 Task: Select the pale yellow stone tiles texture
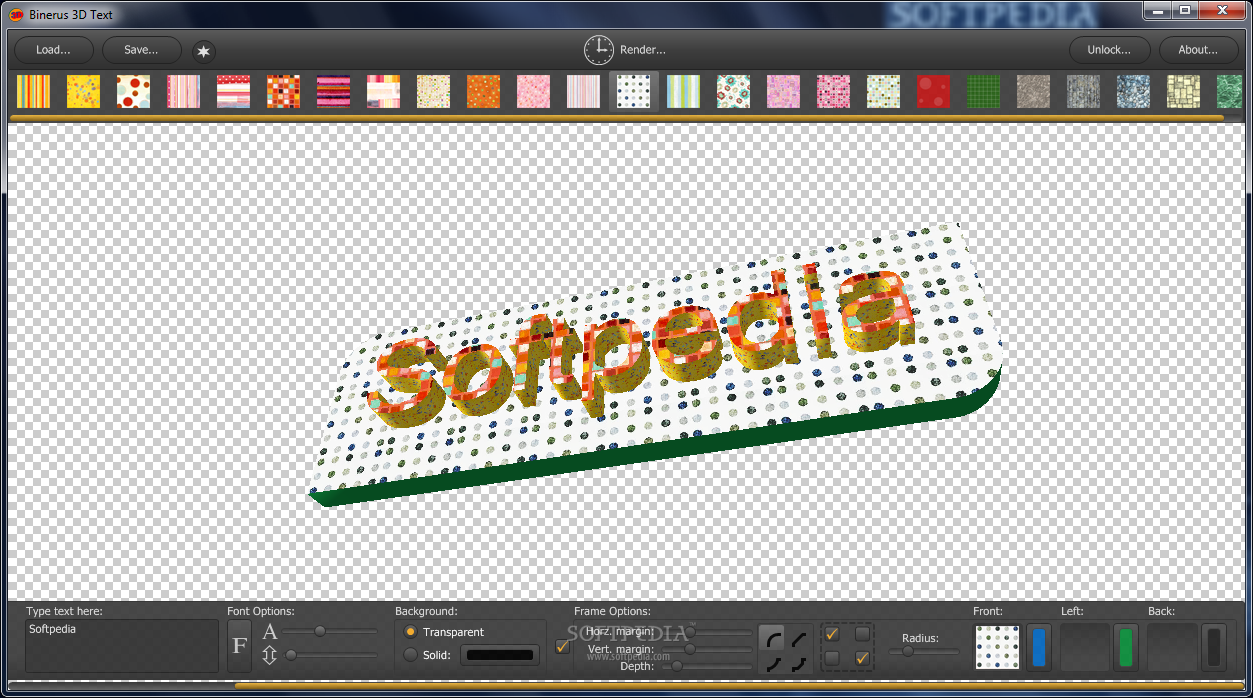click(1183, 91)
